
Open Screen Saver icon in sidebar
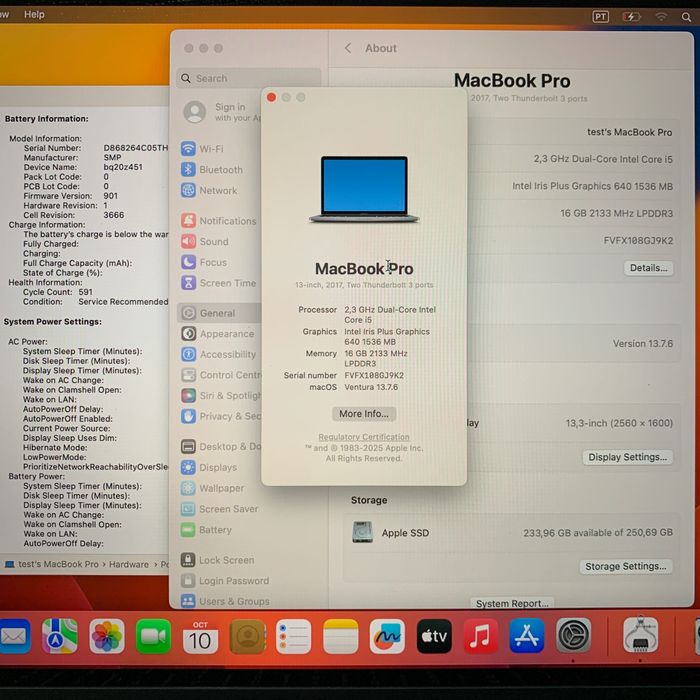pyautogui.click(x=188, y=508)
